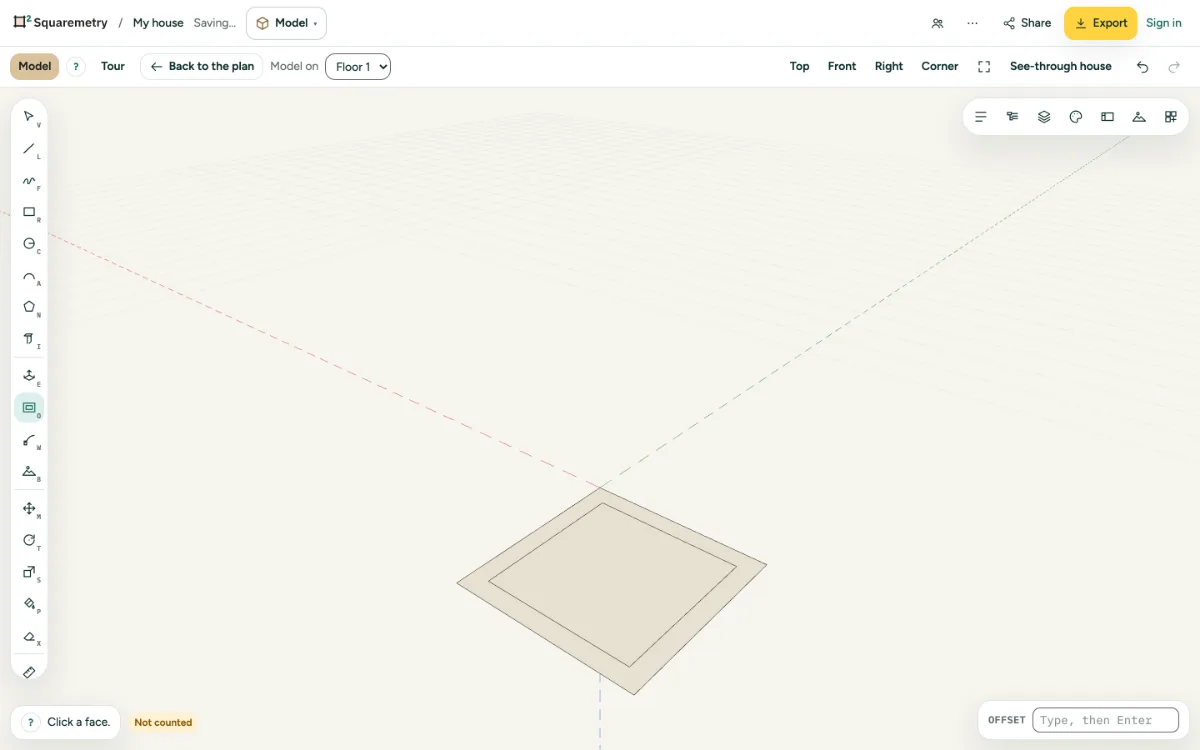1200x750 pixels.
Task: Select the Tape measure tool
Action: 29,672
